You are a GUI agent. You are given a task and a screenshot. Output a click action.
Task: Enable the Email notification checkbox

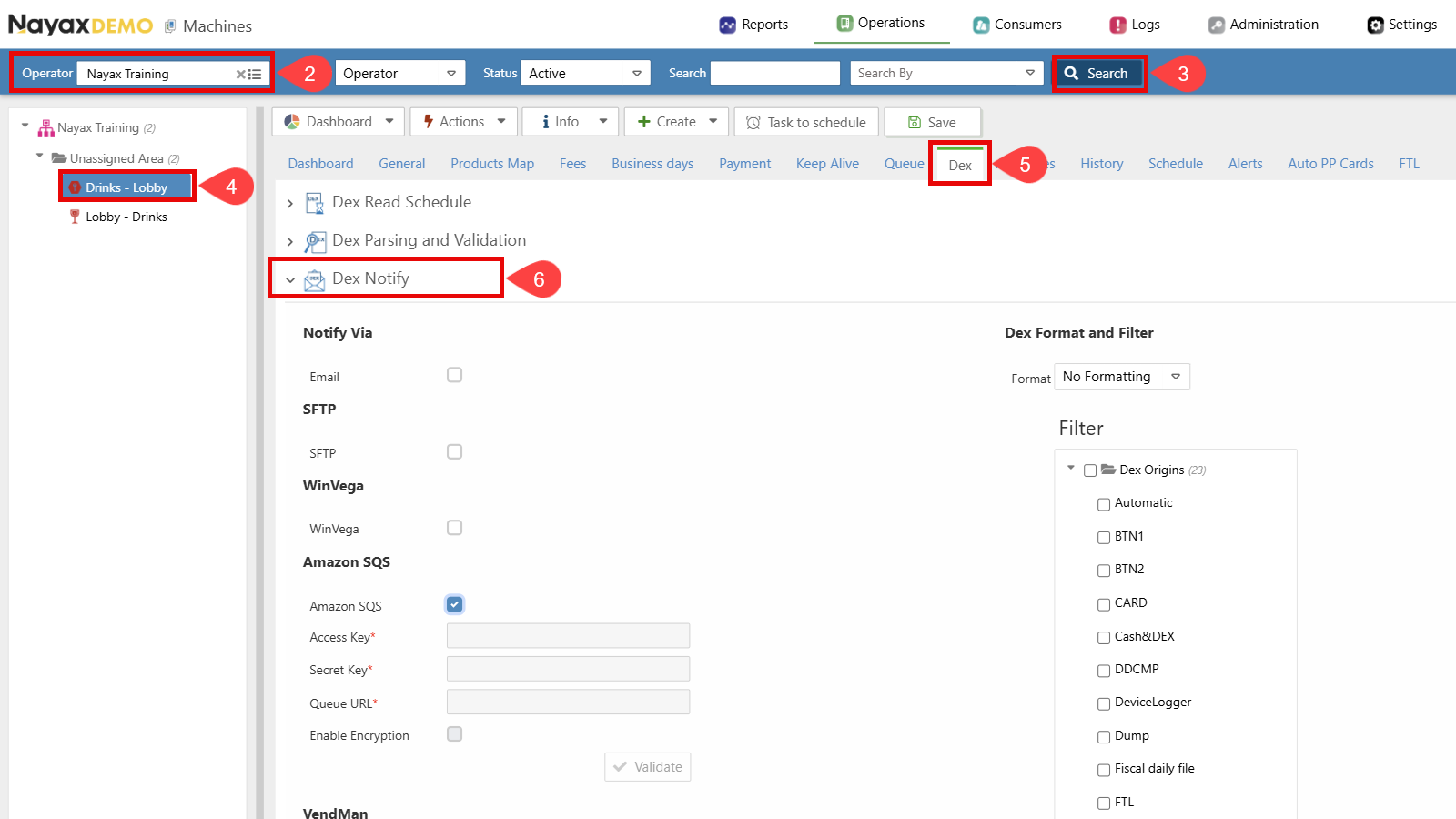click(455, 375)
